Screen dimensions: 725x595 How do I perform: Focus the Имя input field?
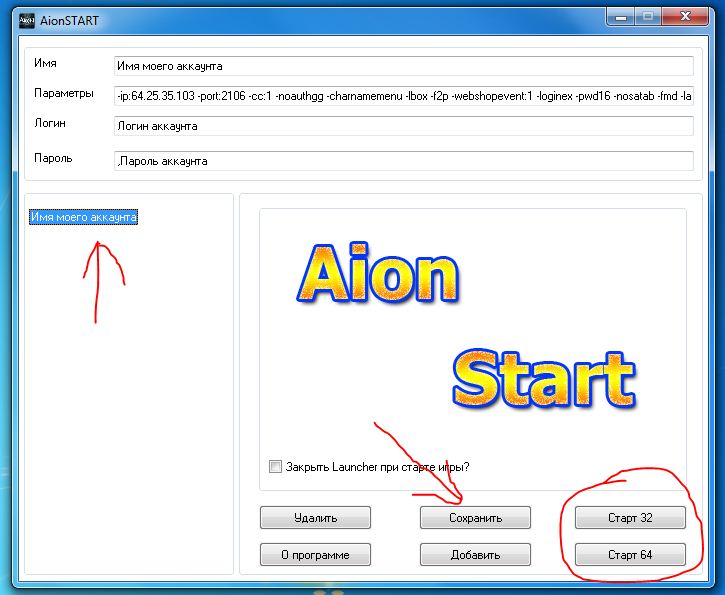point(404,66)
